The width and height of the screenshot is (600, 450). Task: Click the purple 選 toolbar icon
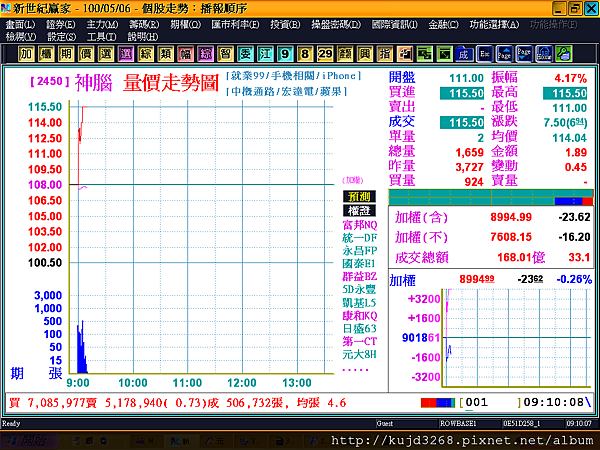pos(126,54)
